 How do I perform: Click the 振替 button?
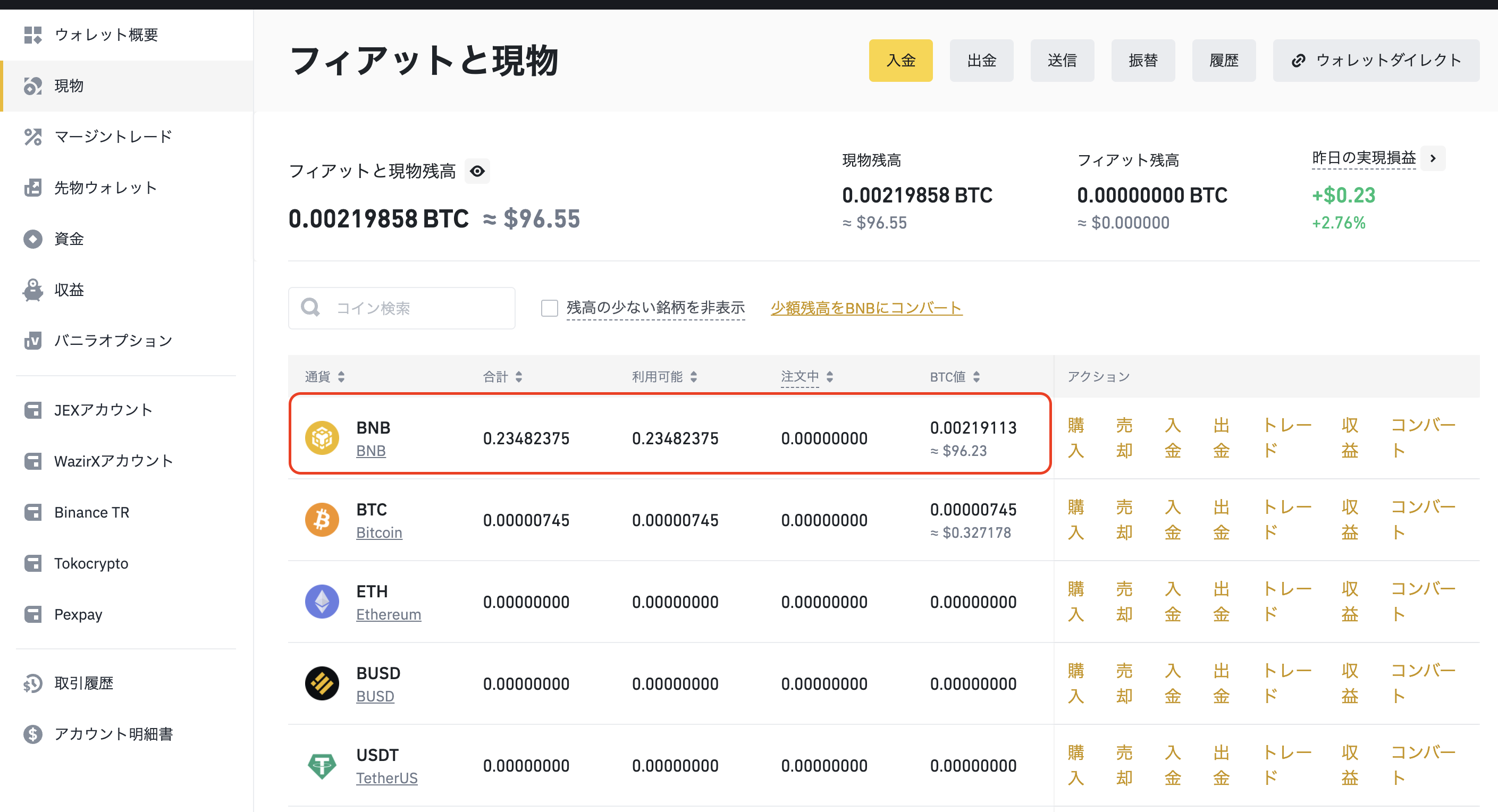[1143, 61]
